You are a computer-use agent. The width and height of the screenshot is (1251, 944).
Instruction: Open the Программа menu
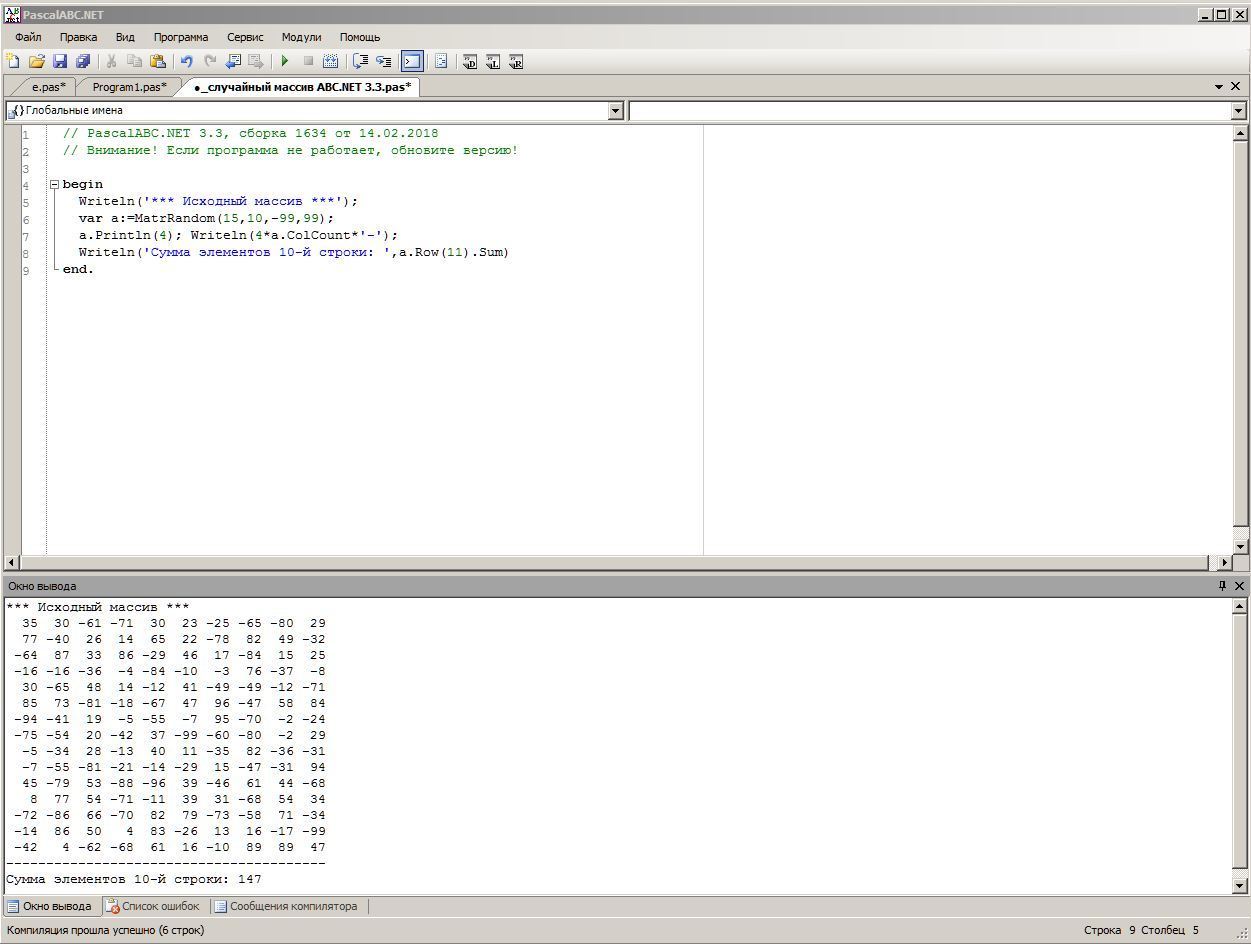180,37
